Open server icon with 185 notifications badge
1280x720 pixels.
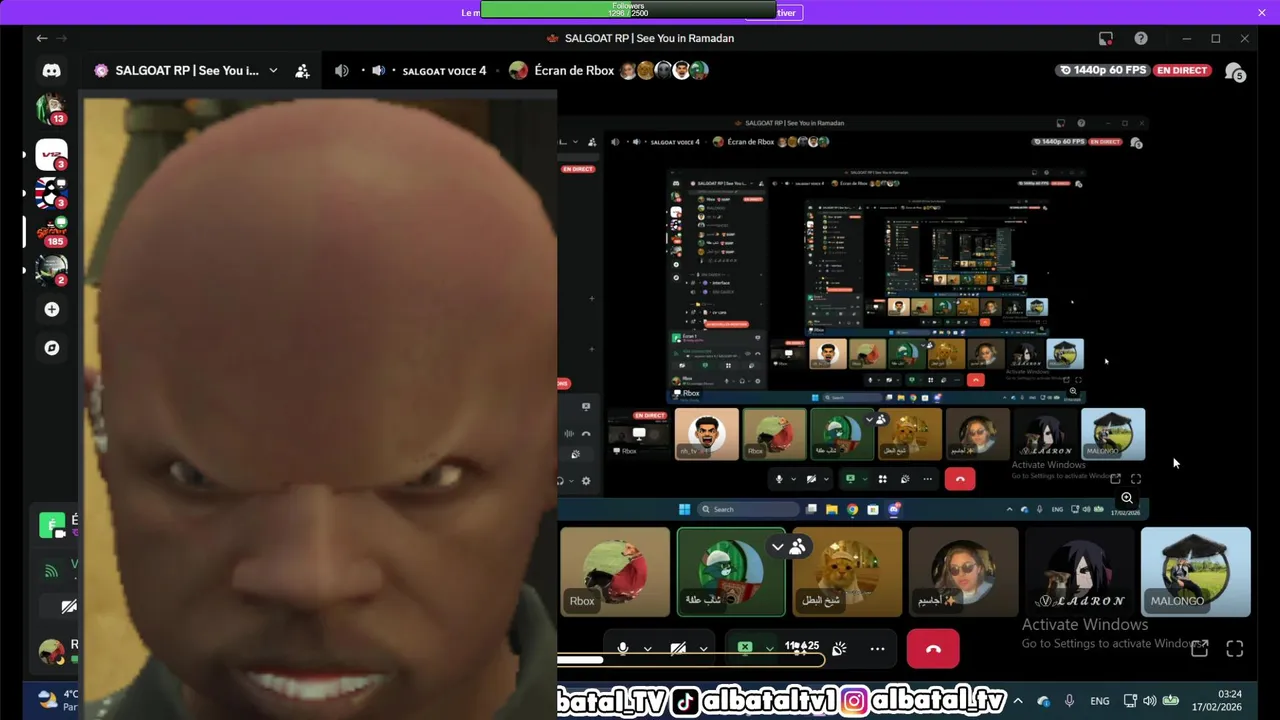click(x=51, y=232)
